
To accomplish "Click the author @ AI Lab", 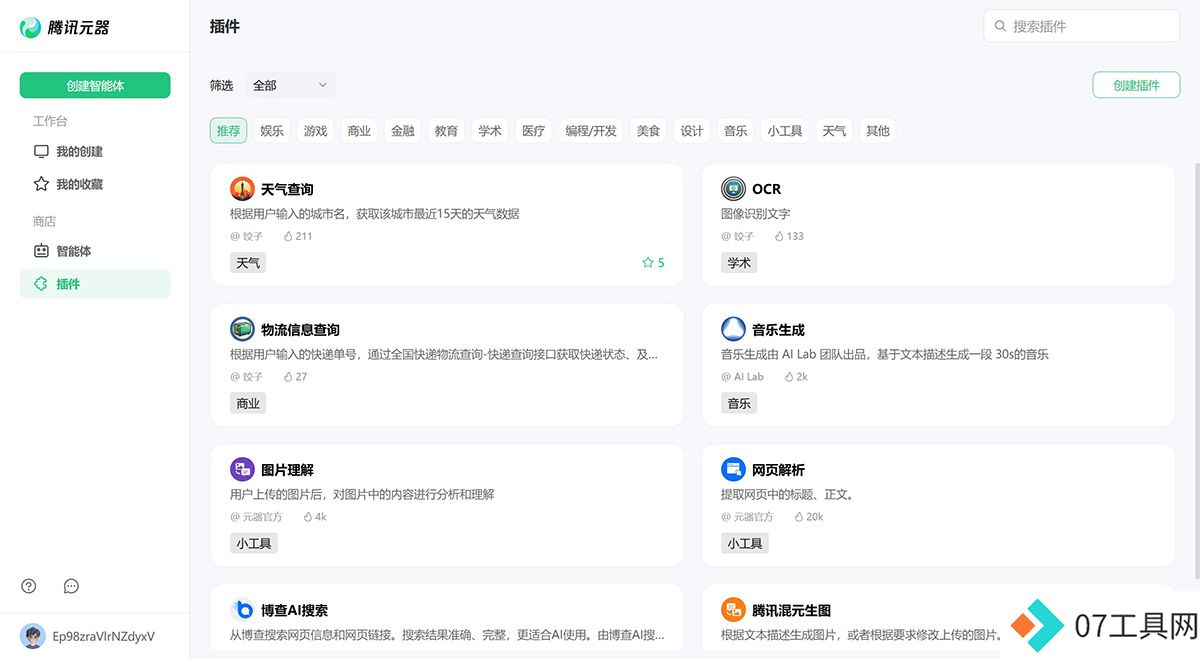I will pyautogui.click(x=742, y=377).
